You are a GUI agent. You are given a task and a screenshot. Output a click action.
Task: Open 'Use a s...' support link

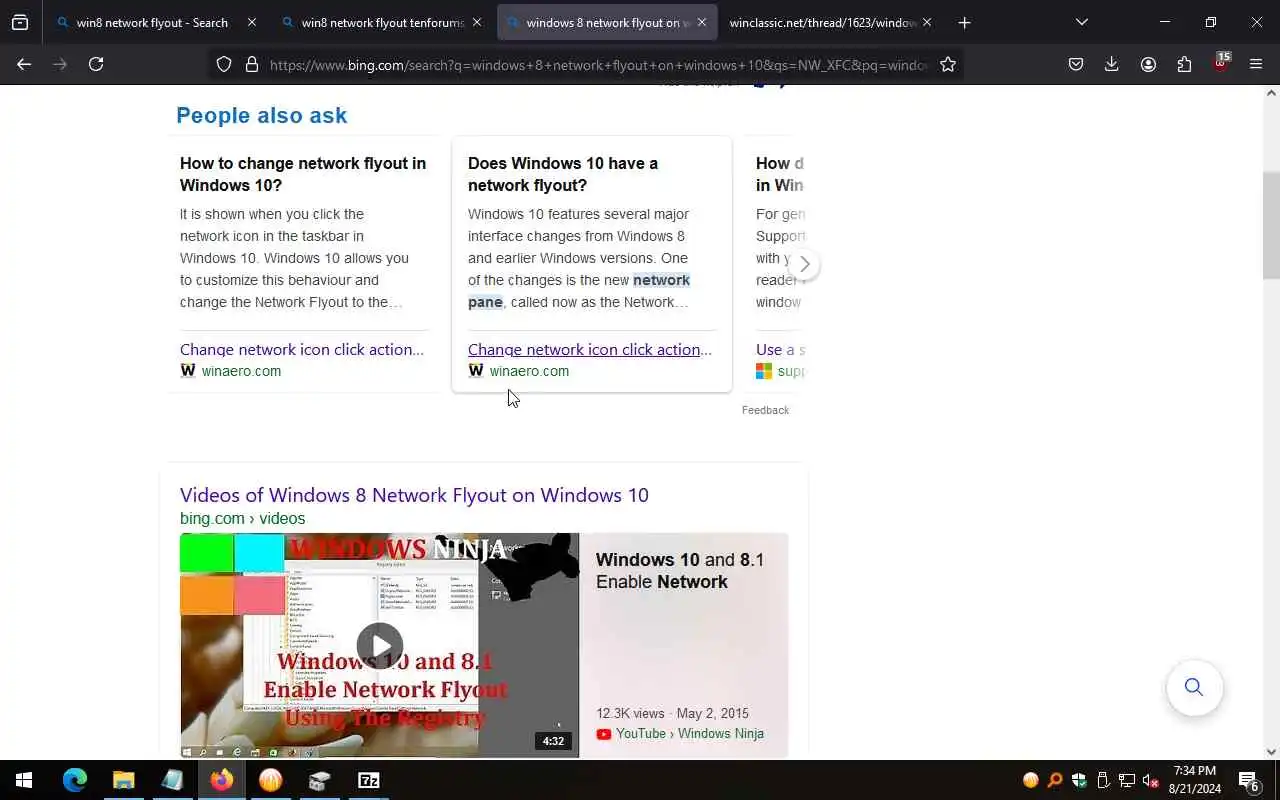tap(780, 349)
